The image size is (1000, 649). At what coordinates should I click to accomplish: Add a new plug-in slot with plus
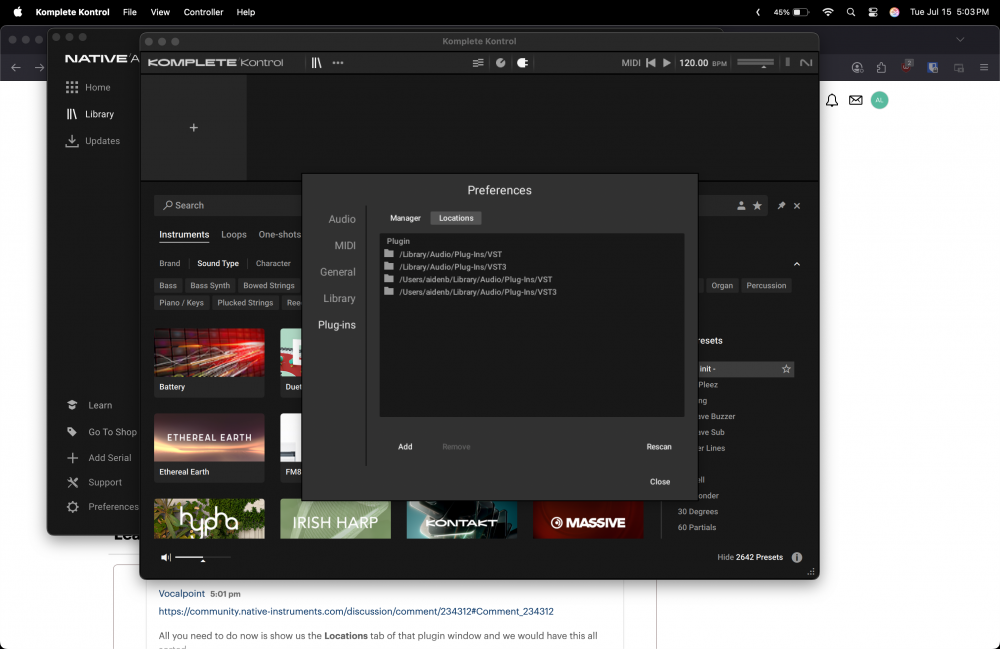point(194,128)
